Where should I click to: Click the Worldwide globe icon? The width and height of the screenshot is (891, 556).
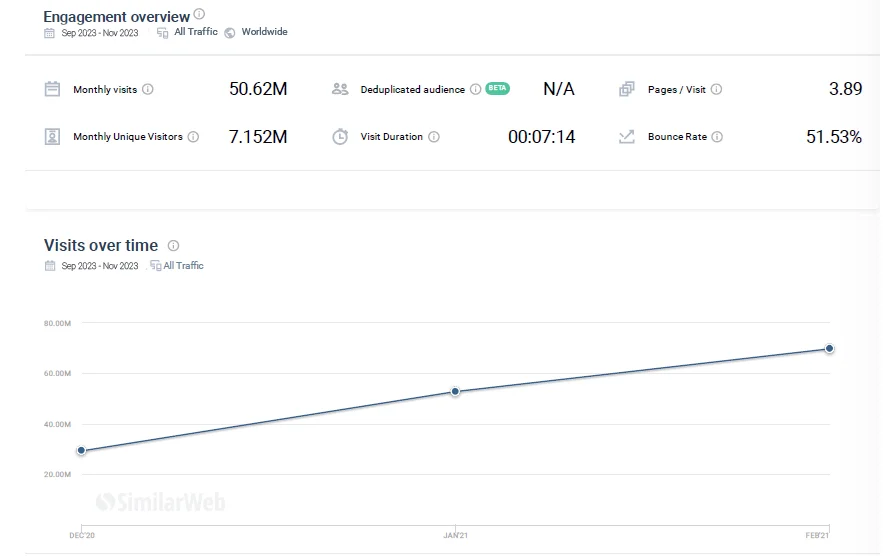230,33
